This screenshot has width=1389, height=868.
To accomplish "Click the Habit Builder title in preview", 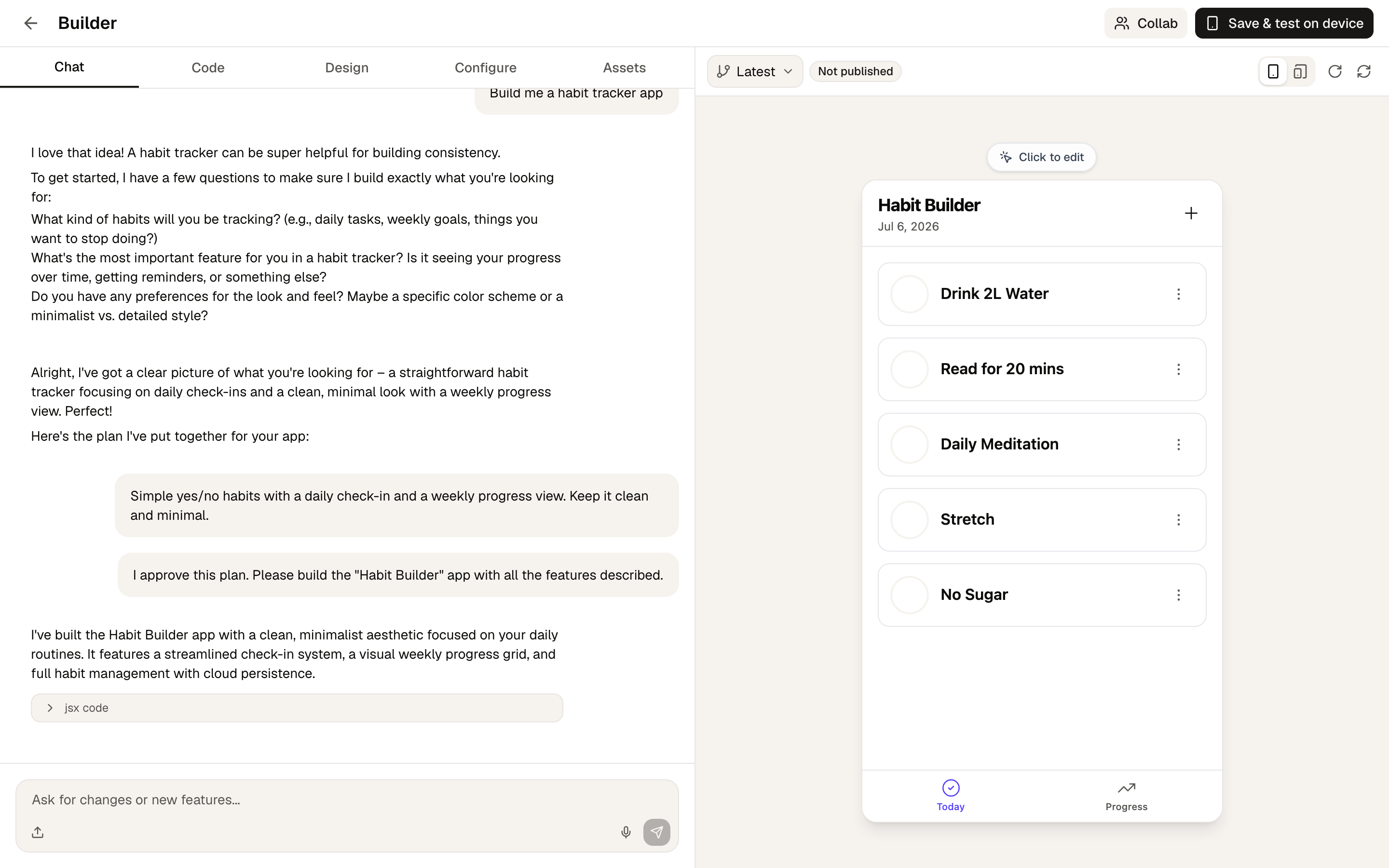I will [929, 205].
